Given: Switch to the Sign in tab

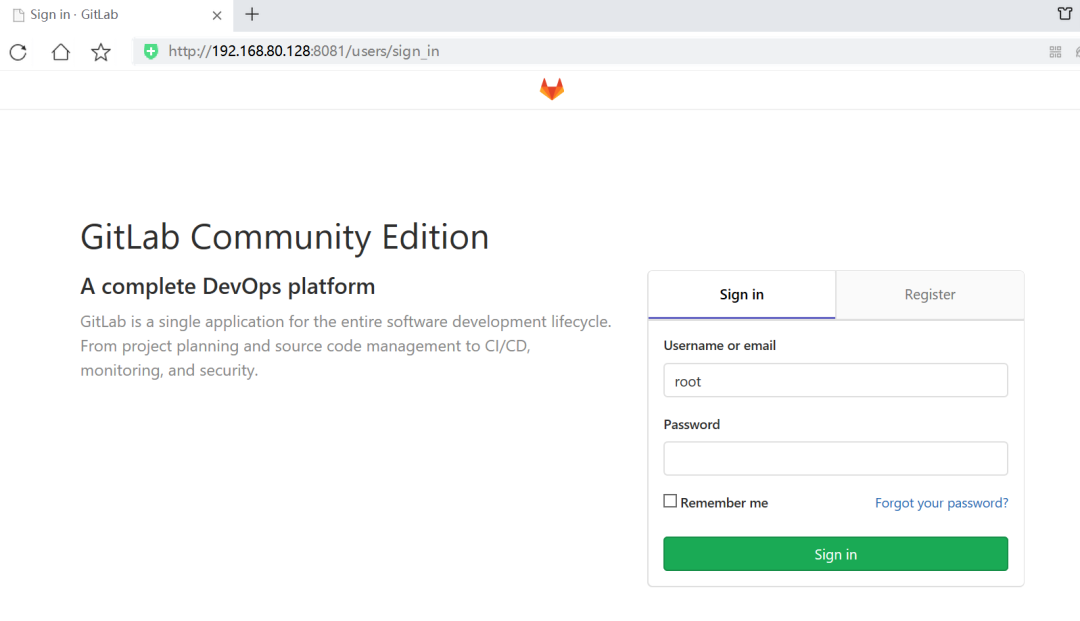Looking at the screenshot, I should tap(742, 295).
